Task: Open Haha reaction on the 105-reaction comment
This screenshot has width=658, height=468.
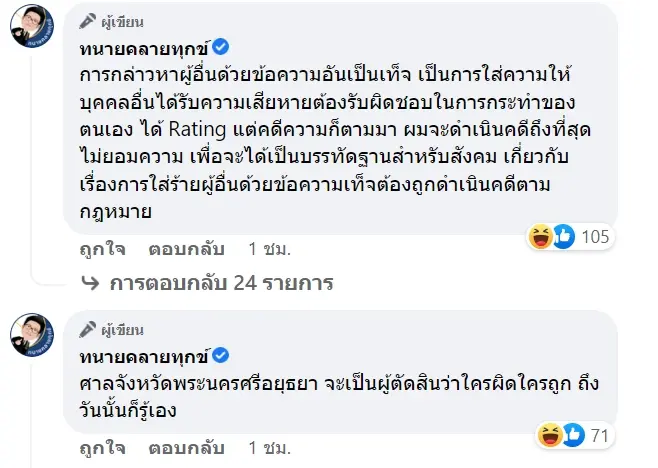Action: pyautogui.click(x=543, y=236)
